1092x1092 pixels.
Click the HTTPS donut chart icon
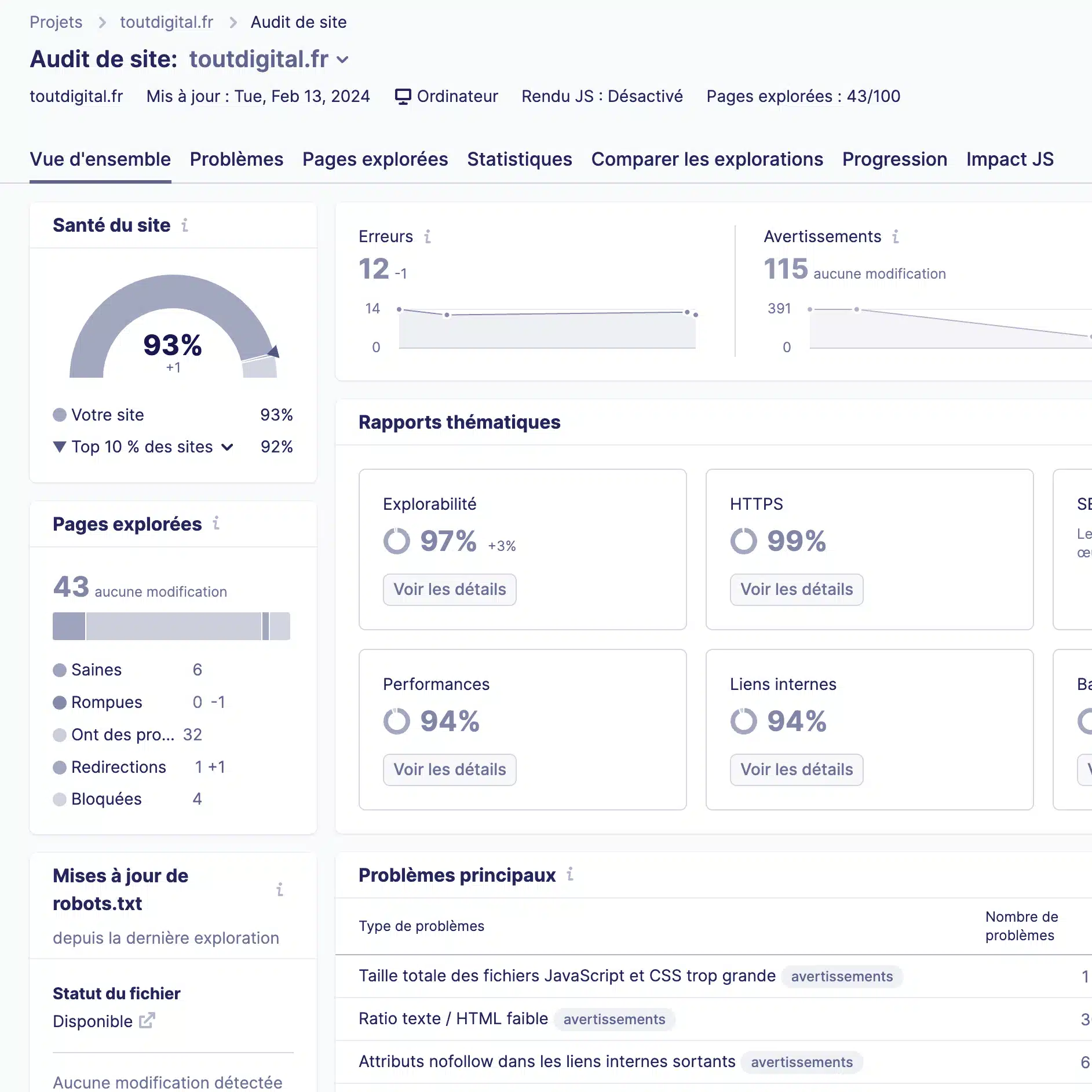(744, 541)
